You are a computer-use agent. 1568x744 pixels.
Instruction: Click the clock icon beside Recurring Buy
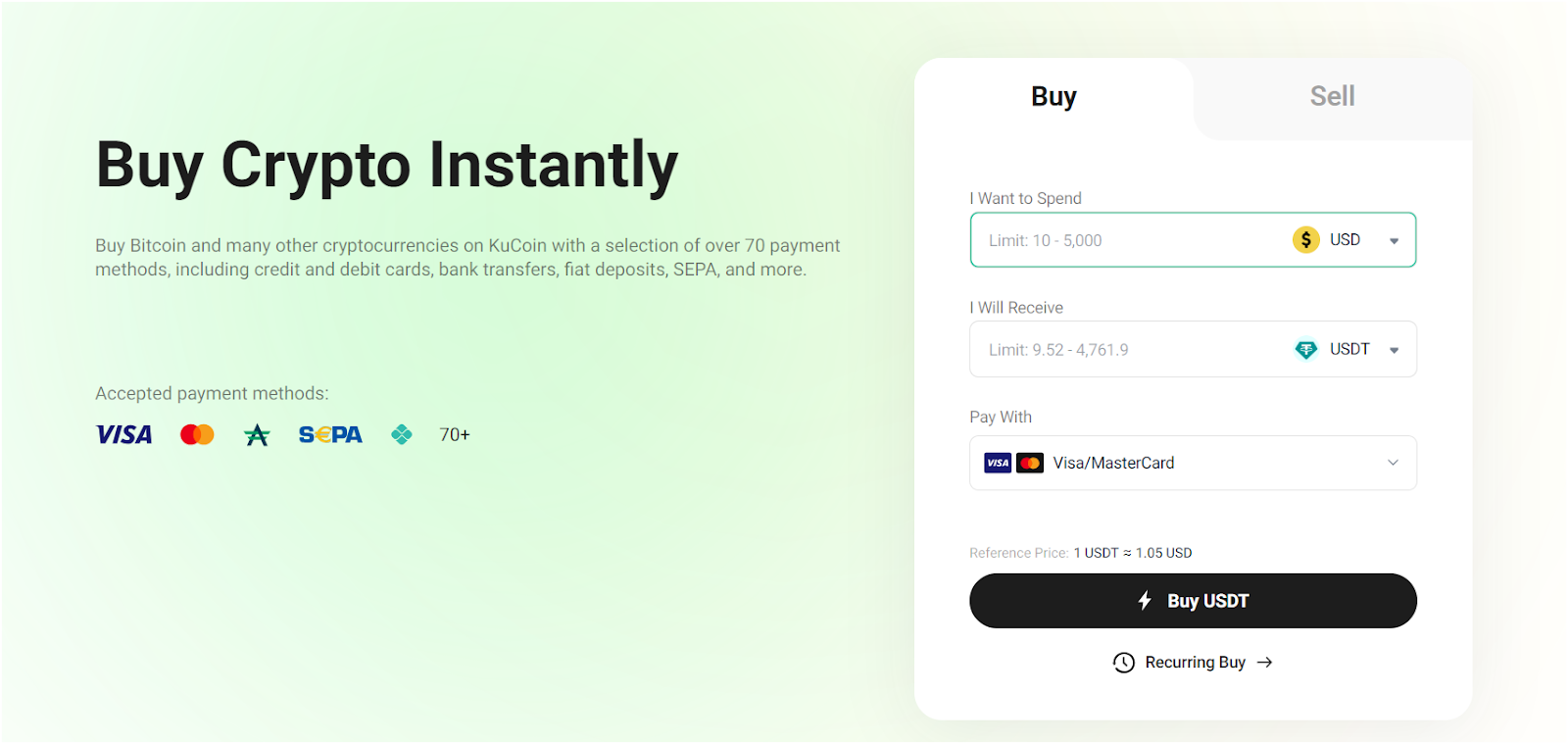tap(1124, 663)
